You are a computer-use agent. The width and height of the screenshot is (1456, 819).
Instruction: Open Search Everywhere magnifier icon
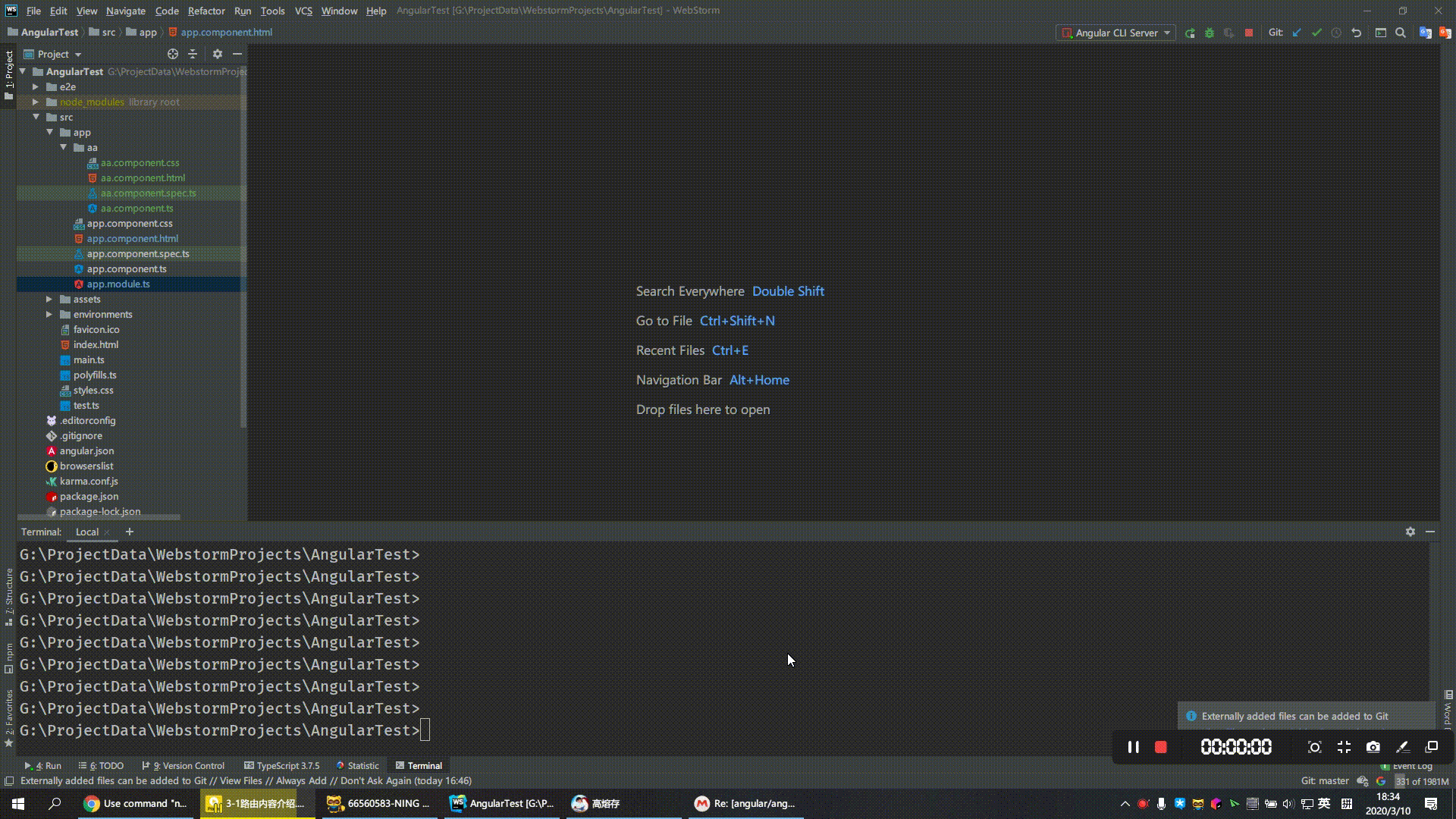[x=1401, y=33]
